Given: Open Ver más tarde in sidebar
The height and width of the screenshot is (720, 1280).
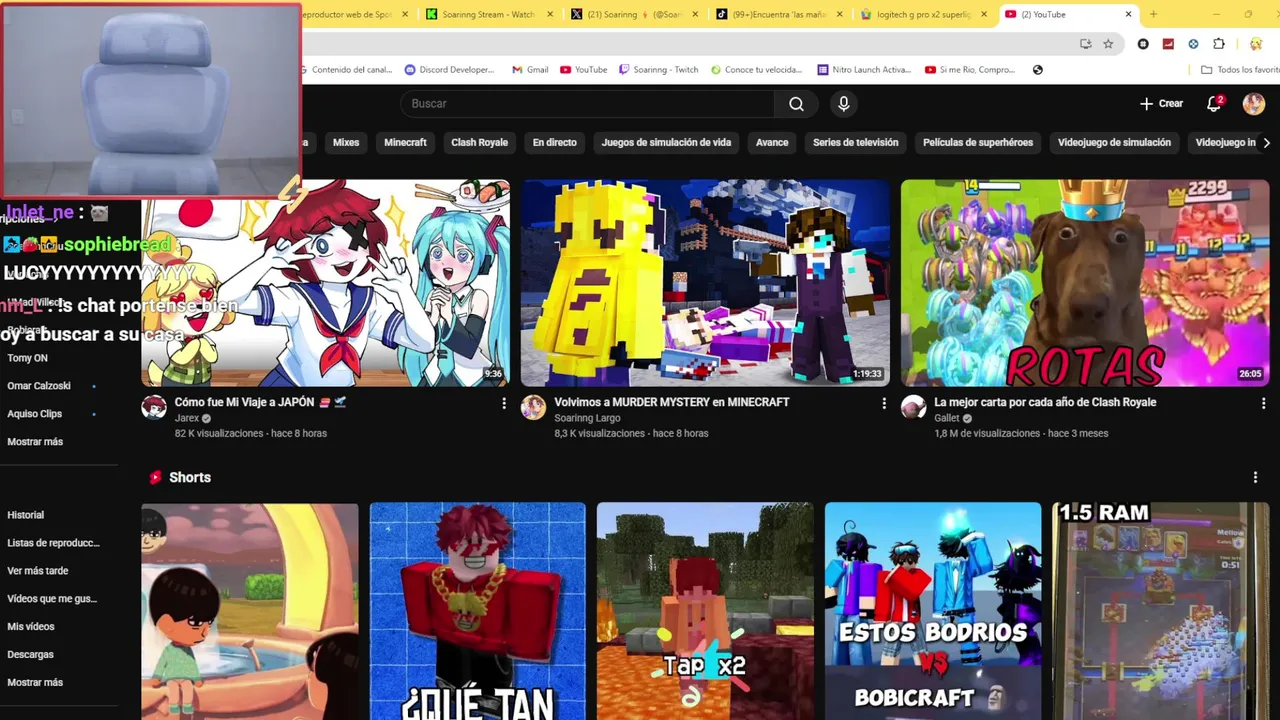Looking at the screenshot, I should (38, 571).
